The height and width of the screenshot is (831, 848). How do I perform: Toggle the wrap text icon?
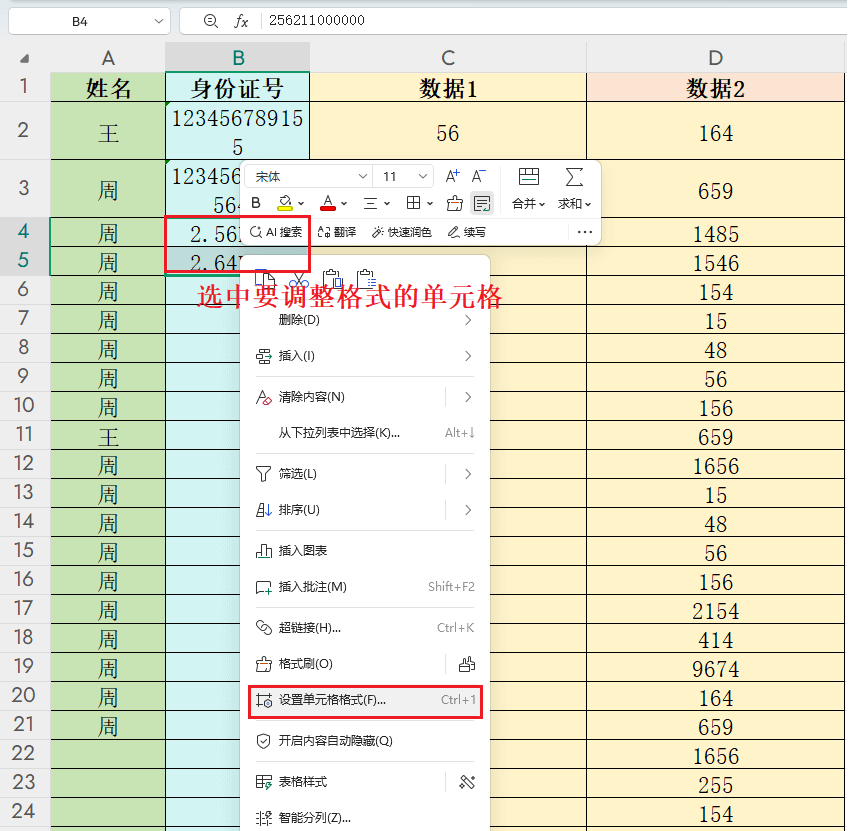pyautogui.click(x=481, y=201)
